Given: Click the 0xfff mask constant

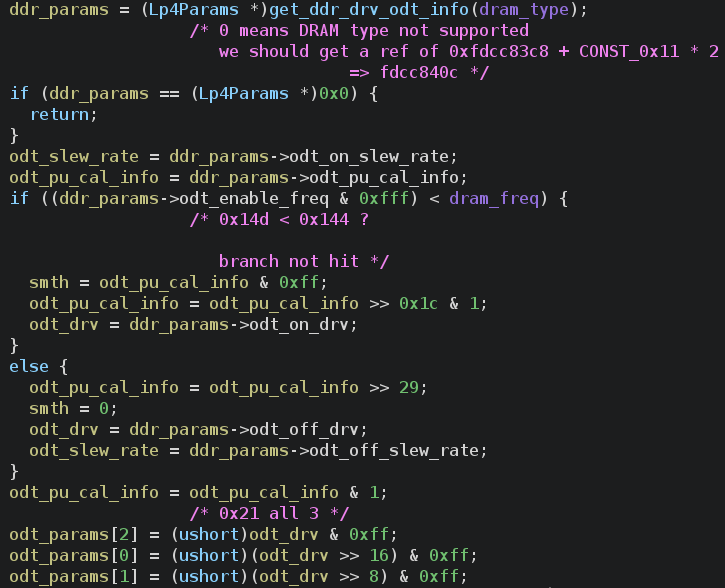Looking at the screenshot, I should [384, 199].
